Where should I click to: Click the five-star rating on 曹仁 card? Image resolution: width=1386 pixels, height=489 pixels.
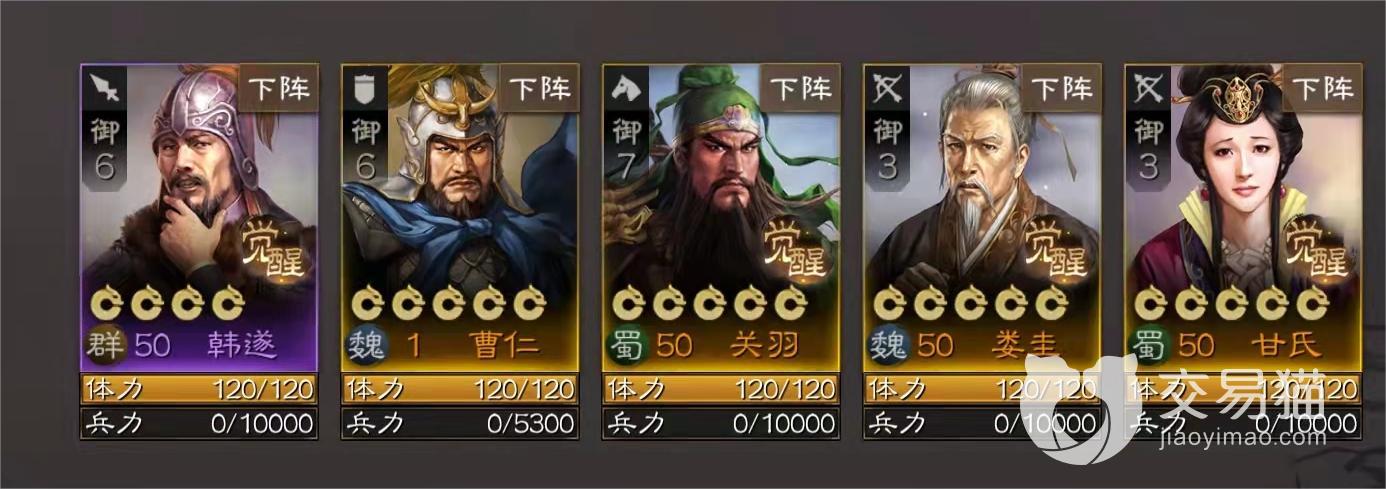450,302
